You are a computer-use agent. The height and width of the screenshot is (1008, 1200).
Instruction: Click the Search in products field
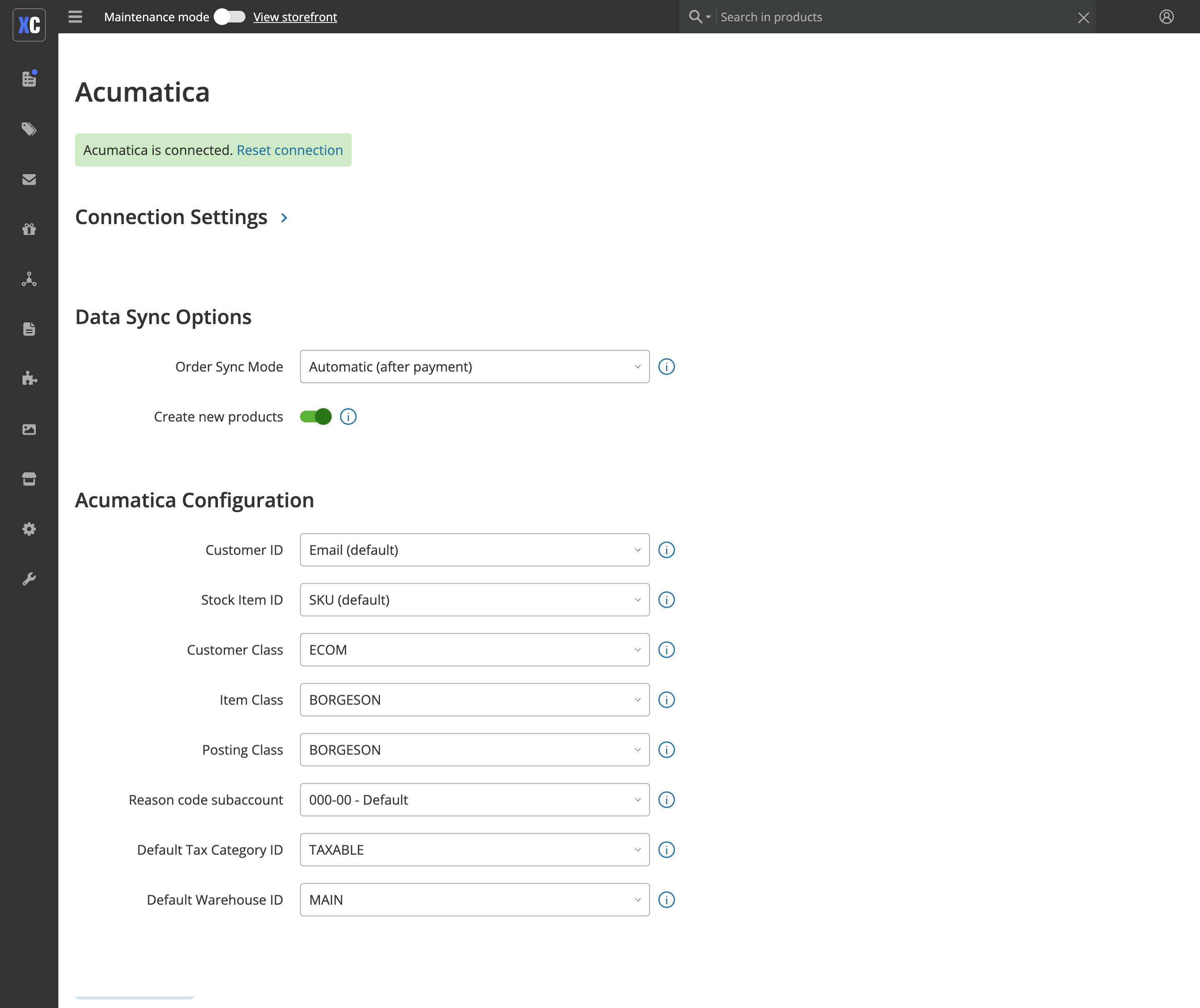[892, 17]
